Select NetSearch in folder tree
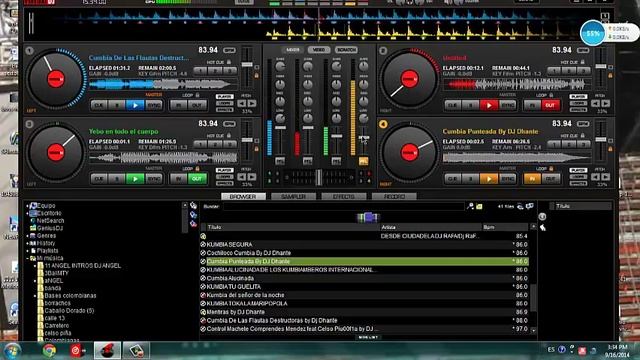 click(x=50, y=220)
